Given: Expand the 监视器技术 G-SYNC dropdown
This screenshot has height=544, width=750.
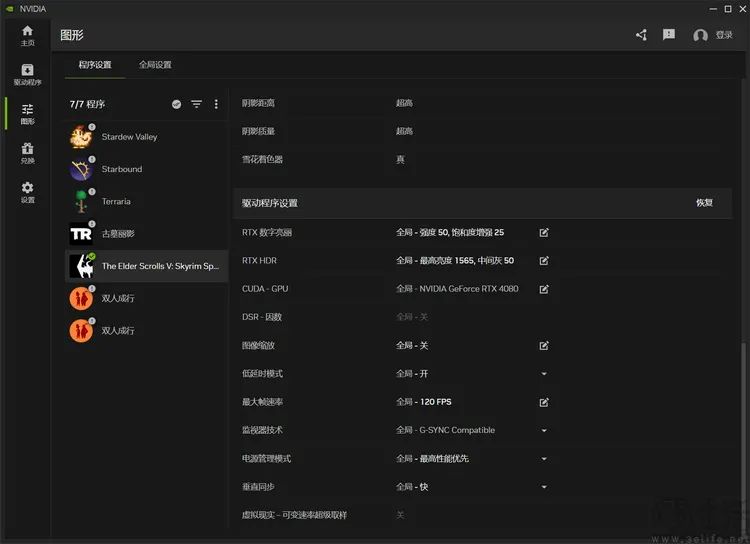Looking at the screenshot, I should [x=544, y=431].
